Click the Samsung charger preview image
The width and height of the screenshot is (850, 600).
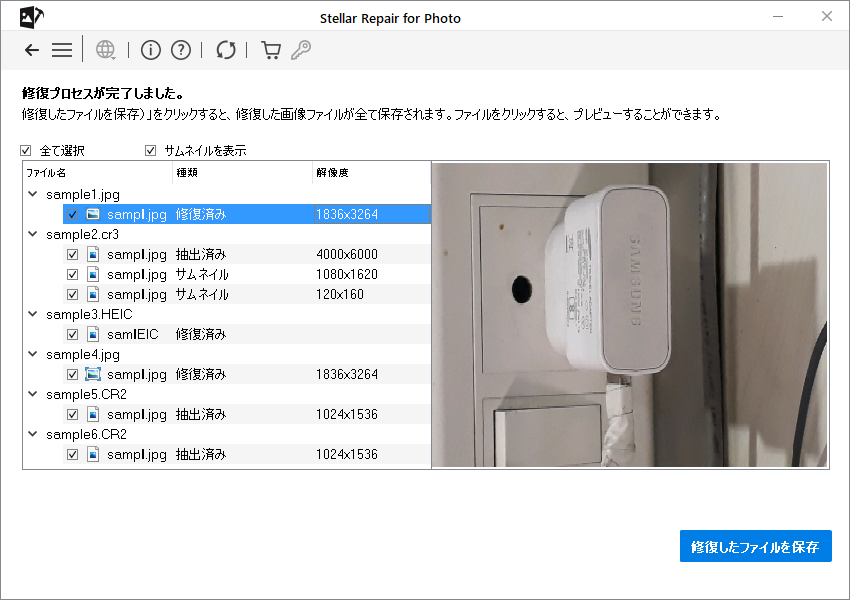(x=630, y=315)
